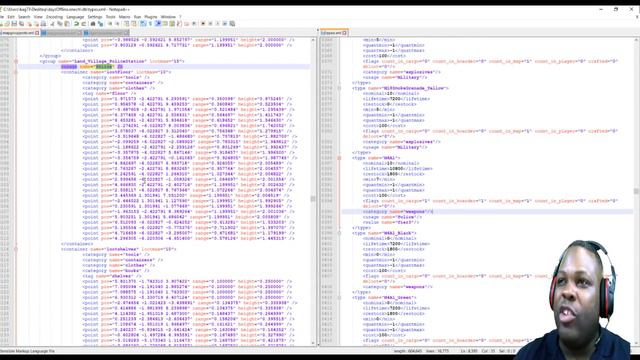Open the Edit menu
The width and height of the screenshot is (640, 360).
(x=11, y=17)
